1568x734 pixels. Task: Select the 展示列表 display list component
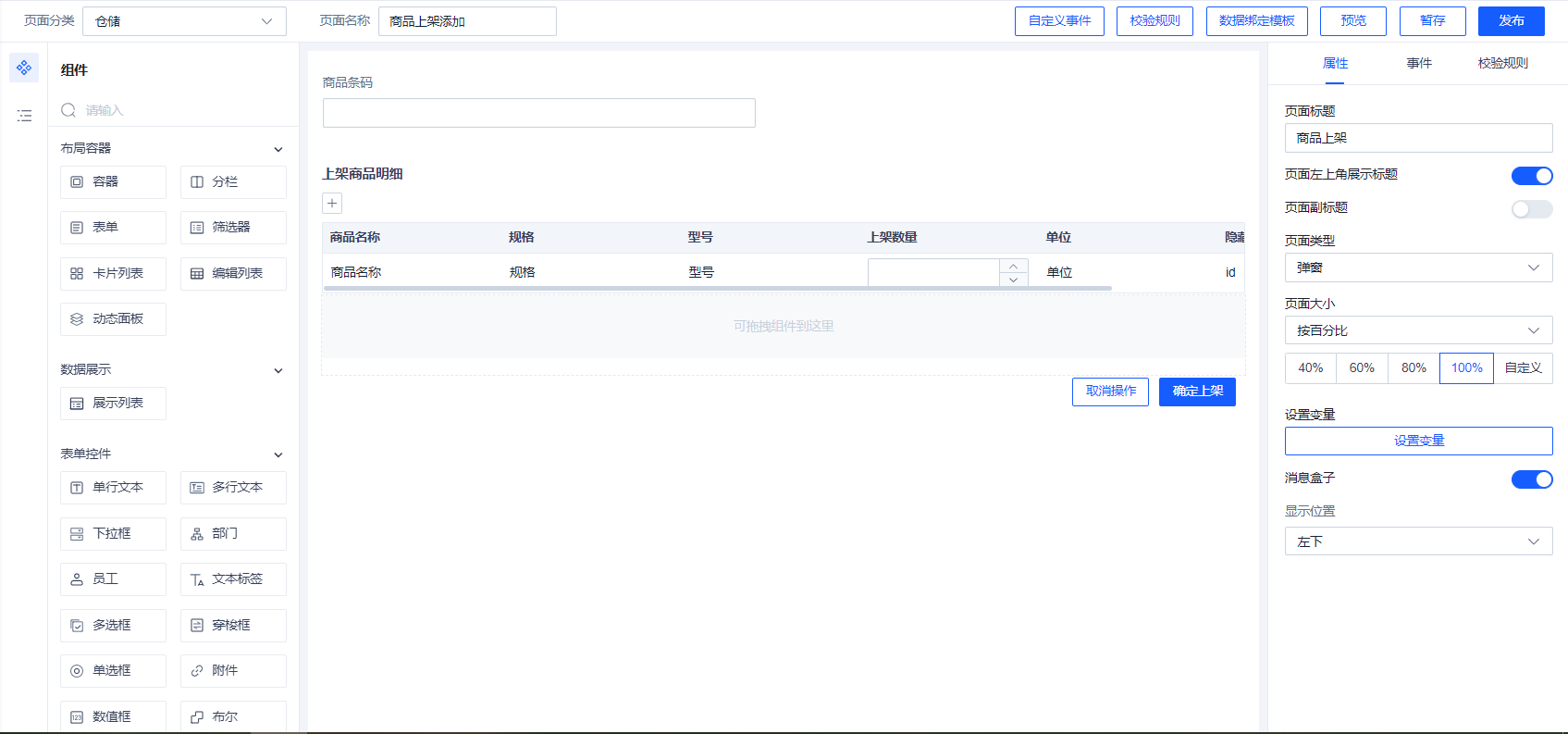[x=113, y=404]
